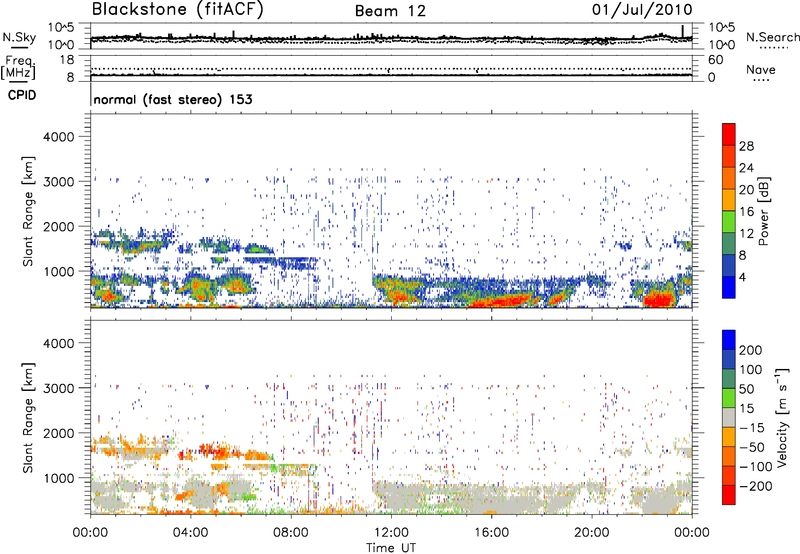Click the "08:00" time tick label
This screenshot has height=554, width=800.
click(291, 533)
